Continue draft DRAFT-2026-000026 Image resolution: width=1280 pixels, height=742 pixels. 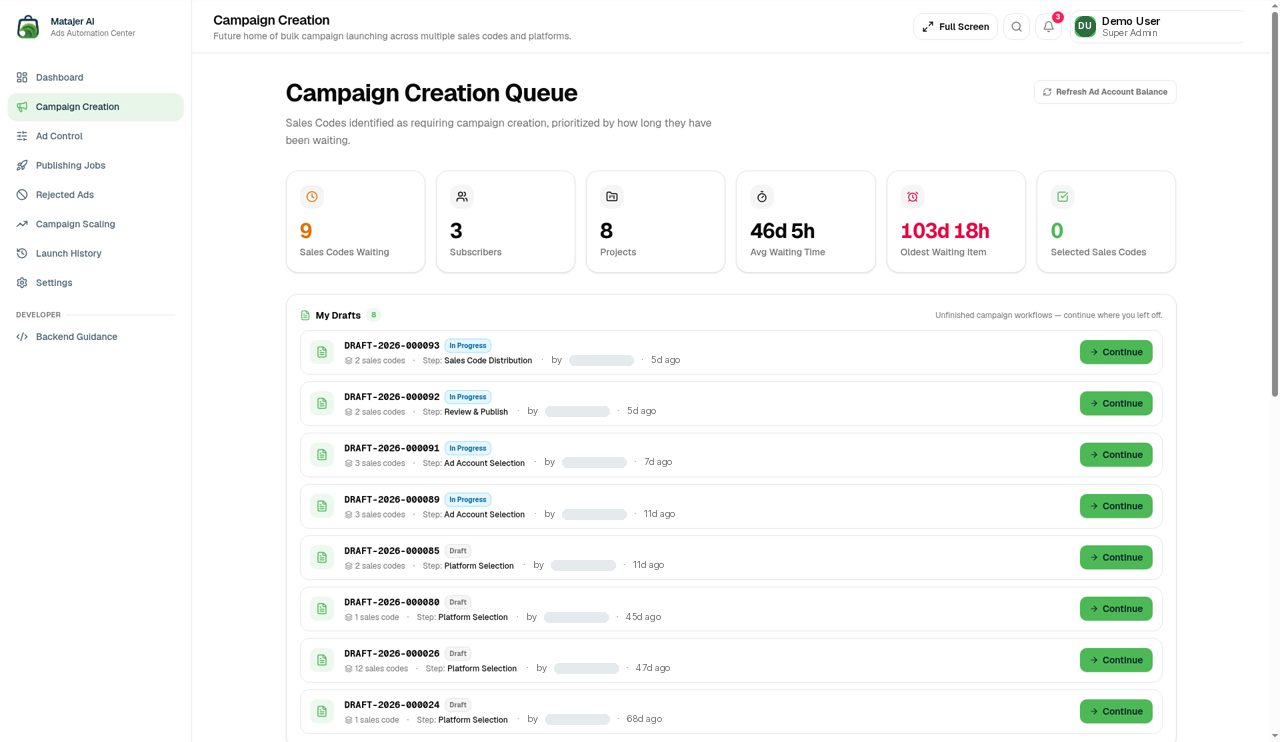1116,660
